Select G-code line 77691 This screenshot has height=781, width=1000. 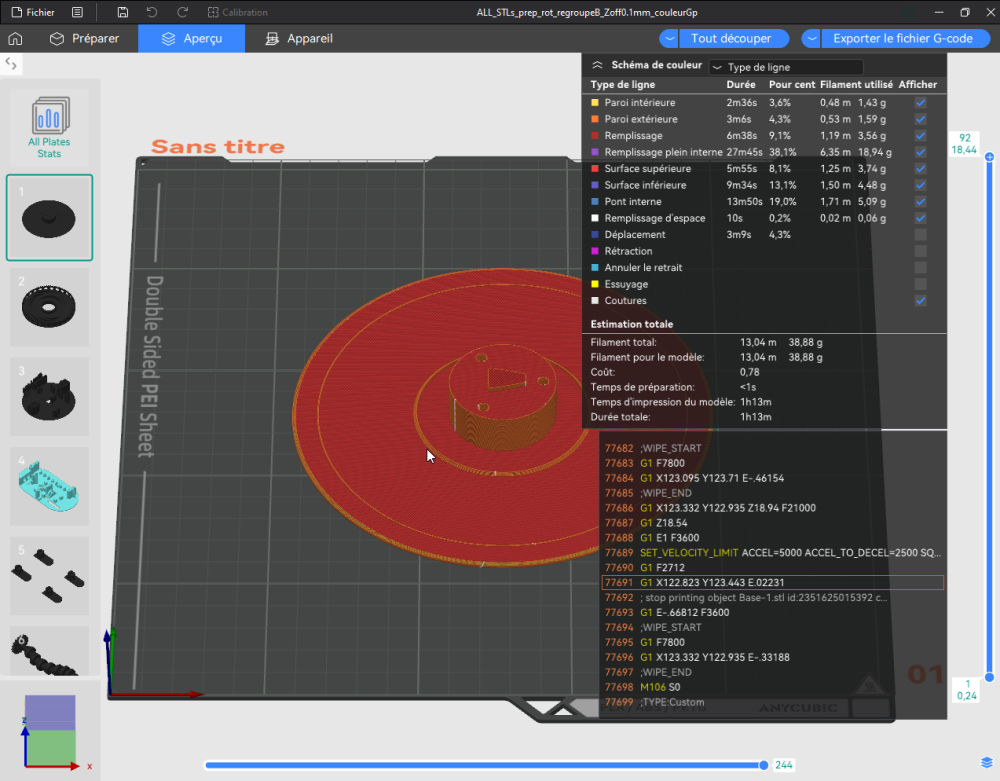(772, 583)
